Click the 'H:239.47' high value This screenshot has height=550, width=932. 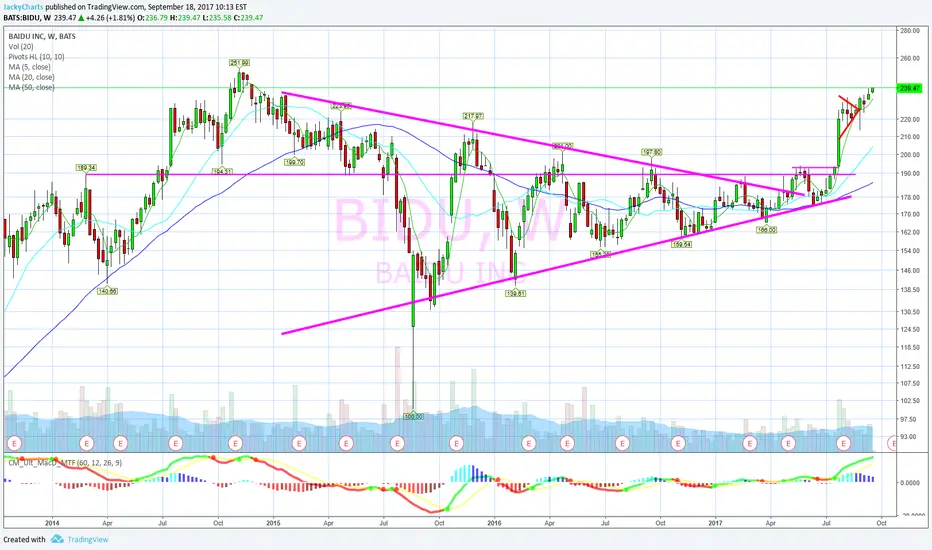click(184, 18)
